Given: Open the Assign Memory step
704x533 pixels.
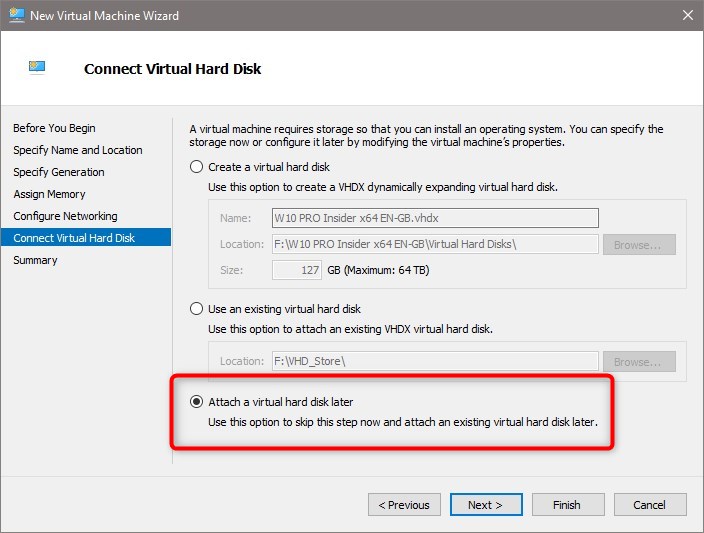Looking at the screenshot, I should (49, 194).
